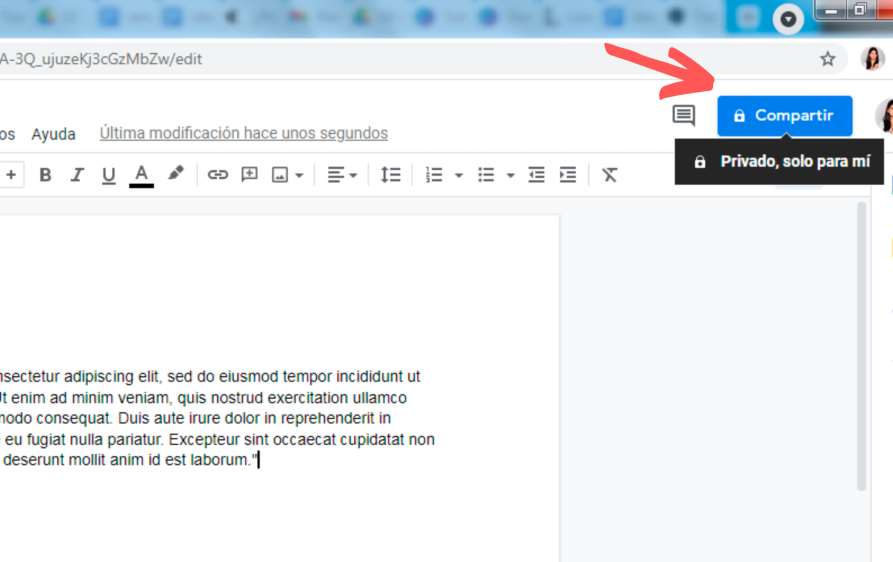Apply a bulleted list
The image size is (893, 562).
pos(486,175)
